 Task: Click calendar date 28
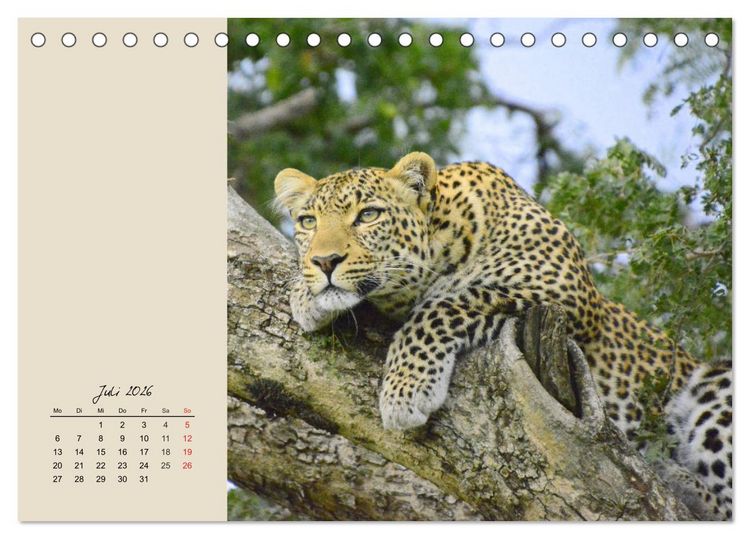79,479
